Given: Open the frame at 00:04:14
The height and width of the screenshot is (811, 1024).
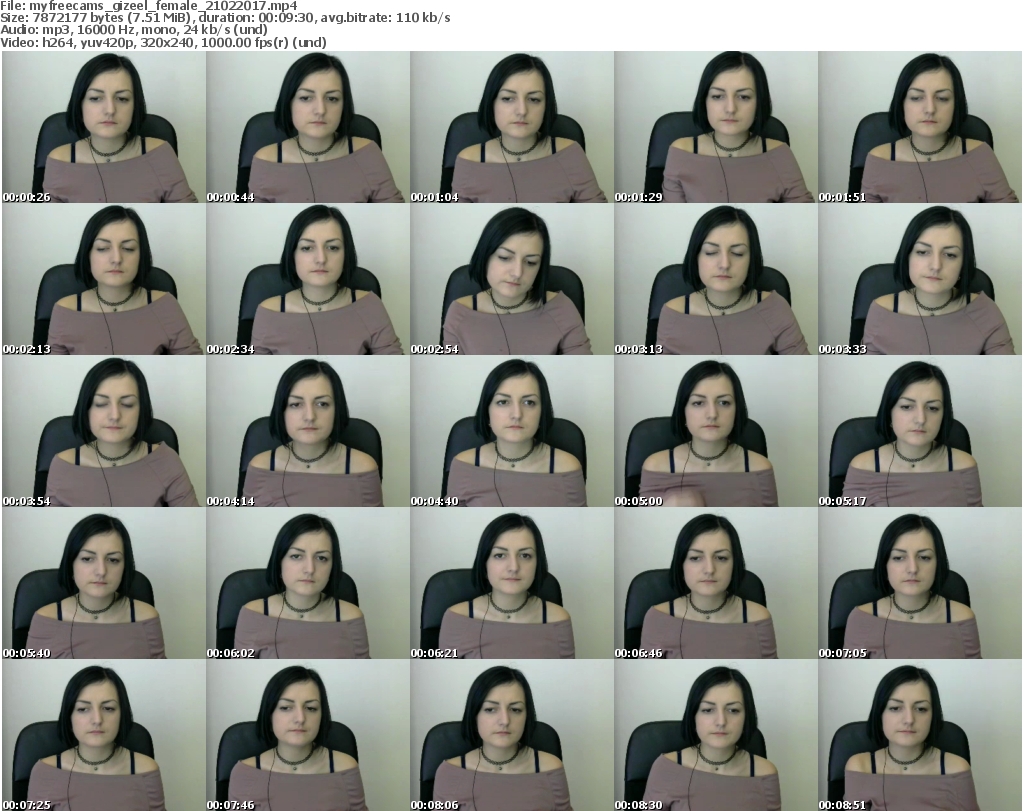Looking at the screenshot, I should click(308, 431).
